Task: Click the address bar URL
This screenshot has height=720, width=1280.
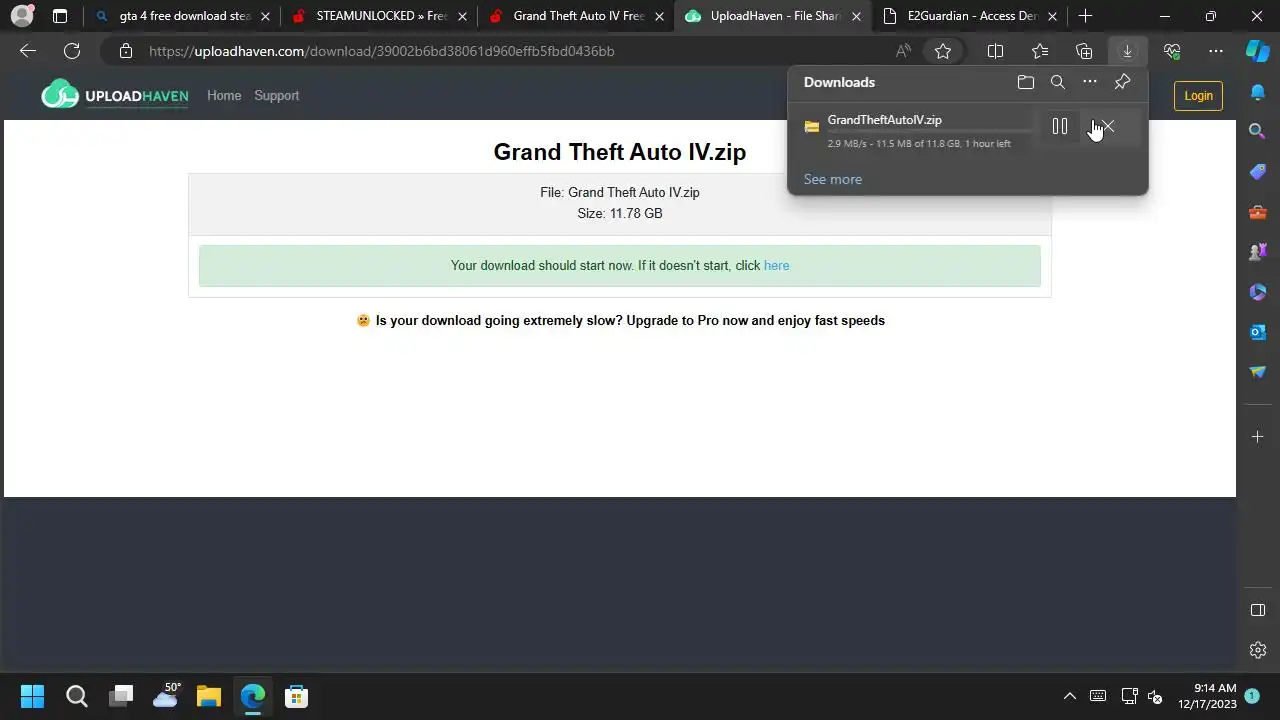Action: click(382, 51)
